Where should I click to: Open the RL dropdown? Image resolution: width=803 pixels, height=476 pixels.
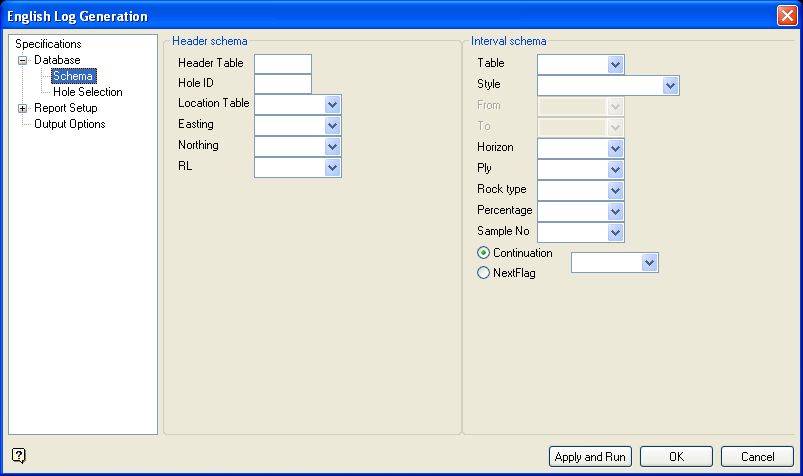point(332,168)
